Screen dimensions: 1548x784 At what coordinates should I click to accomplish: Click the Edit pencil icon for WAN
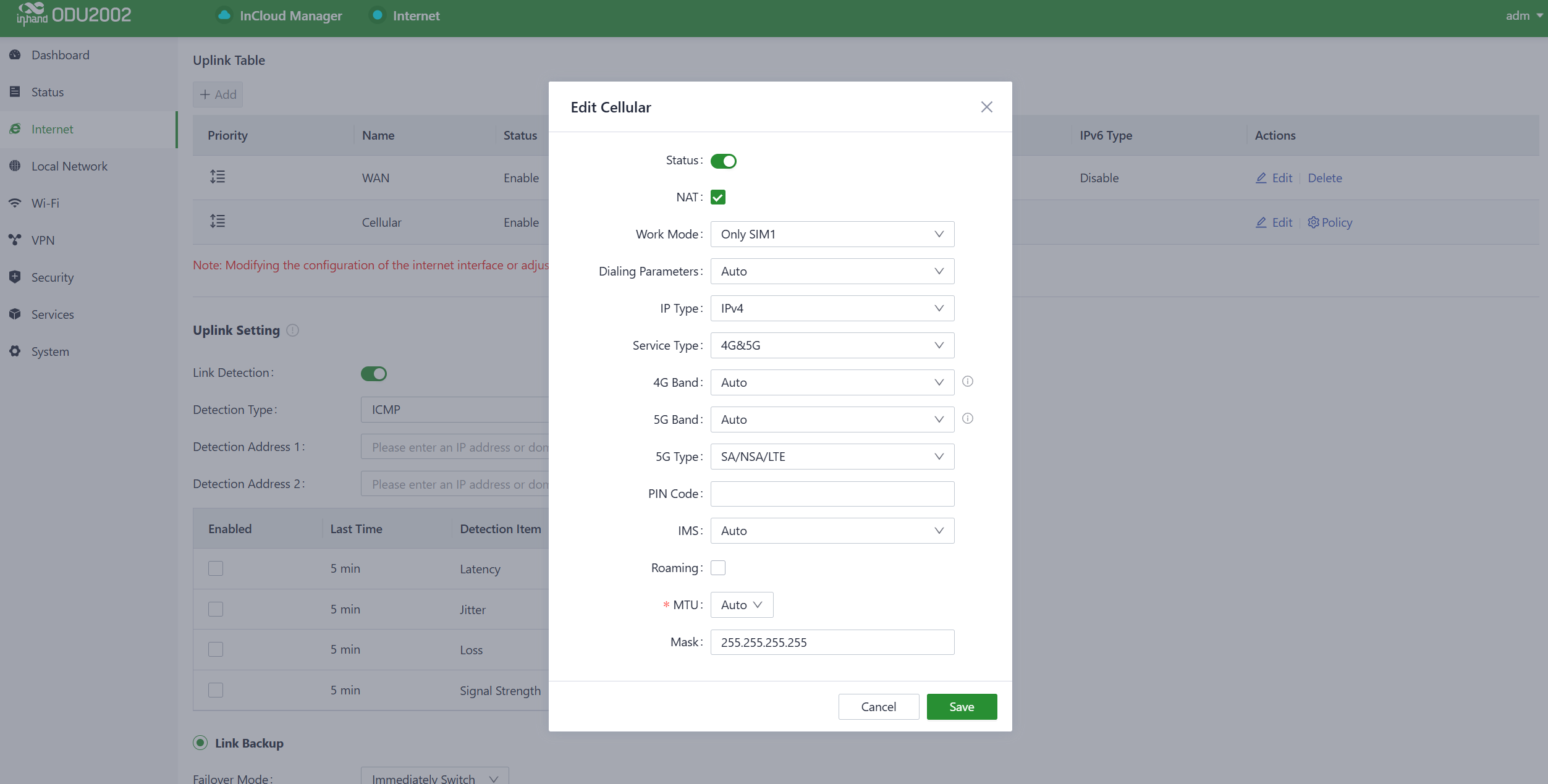click(x=1261, y=178)
